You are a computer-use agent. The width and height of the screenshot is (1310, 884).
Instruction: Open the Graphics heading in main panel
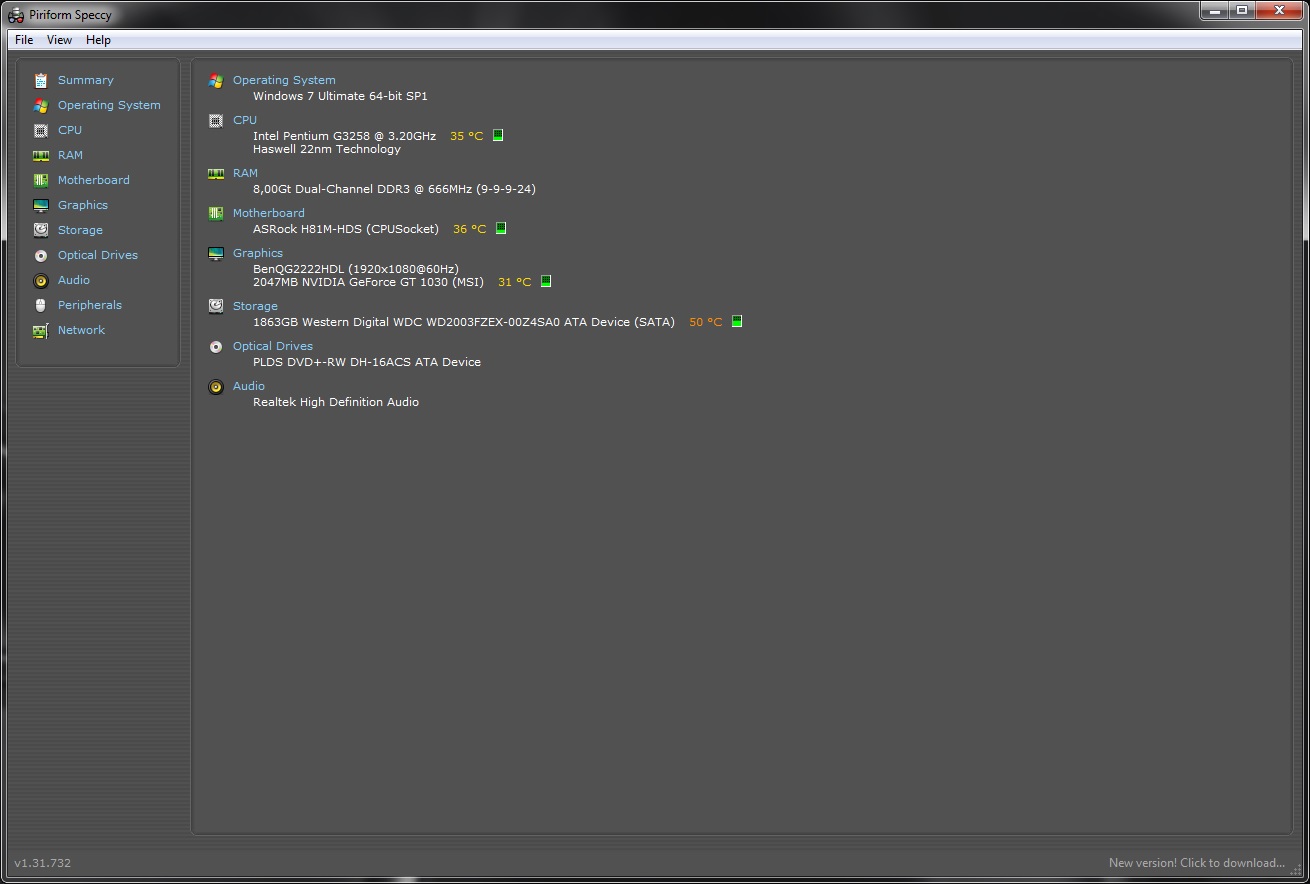pos(258,253)
